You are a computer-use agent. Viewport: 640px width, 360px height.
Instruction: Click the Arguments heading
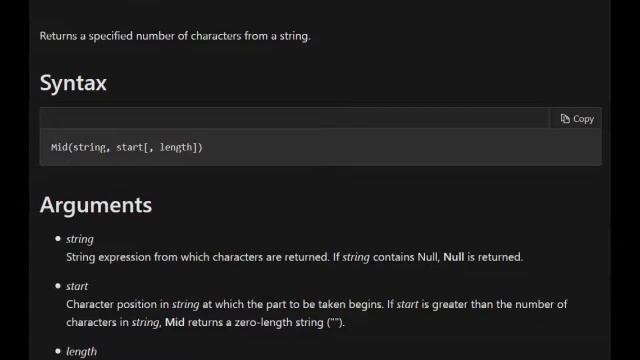96,205
